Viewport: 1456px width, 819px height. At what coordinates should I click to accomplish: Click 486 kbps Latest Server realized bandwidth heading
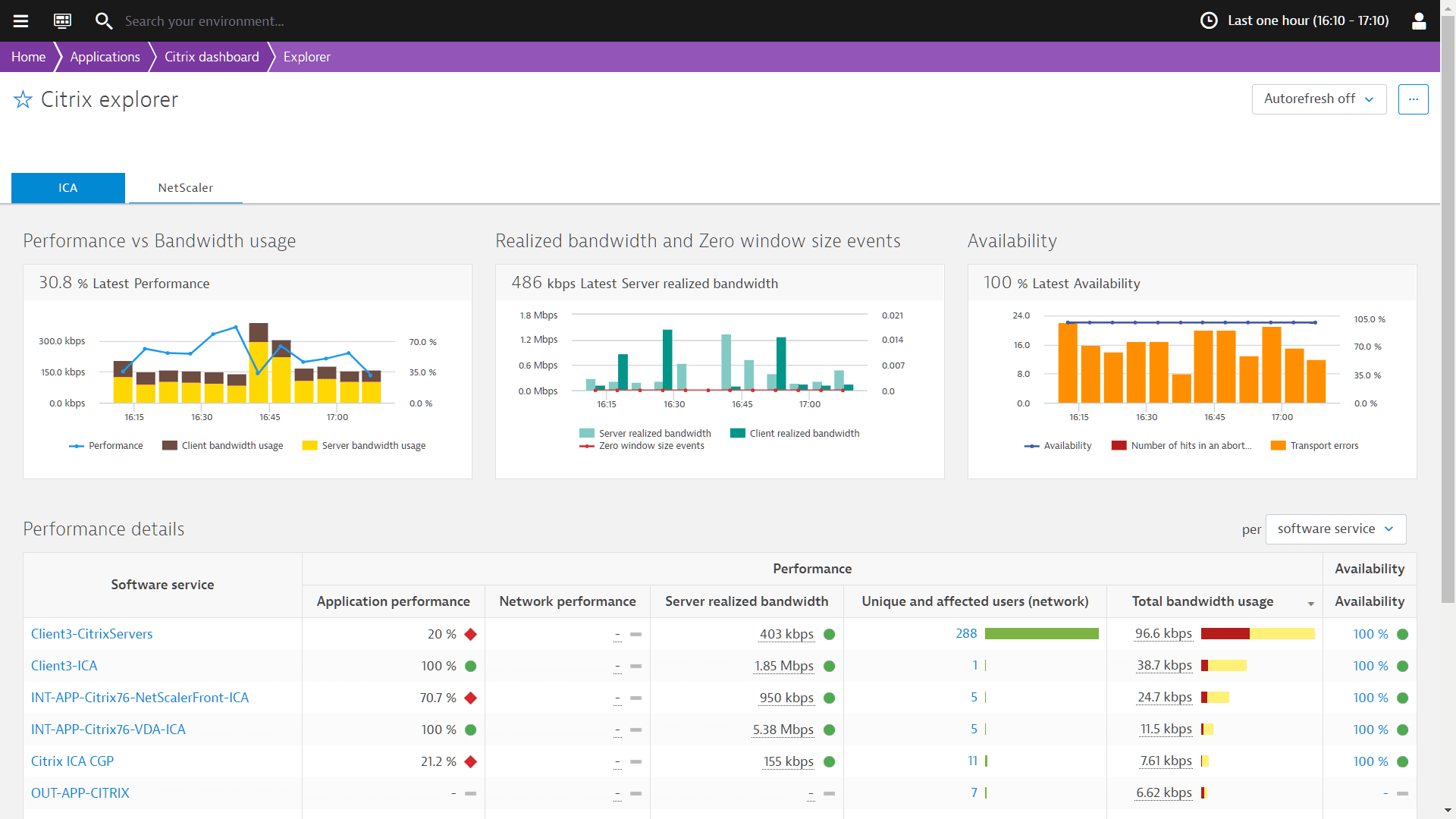645,283
